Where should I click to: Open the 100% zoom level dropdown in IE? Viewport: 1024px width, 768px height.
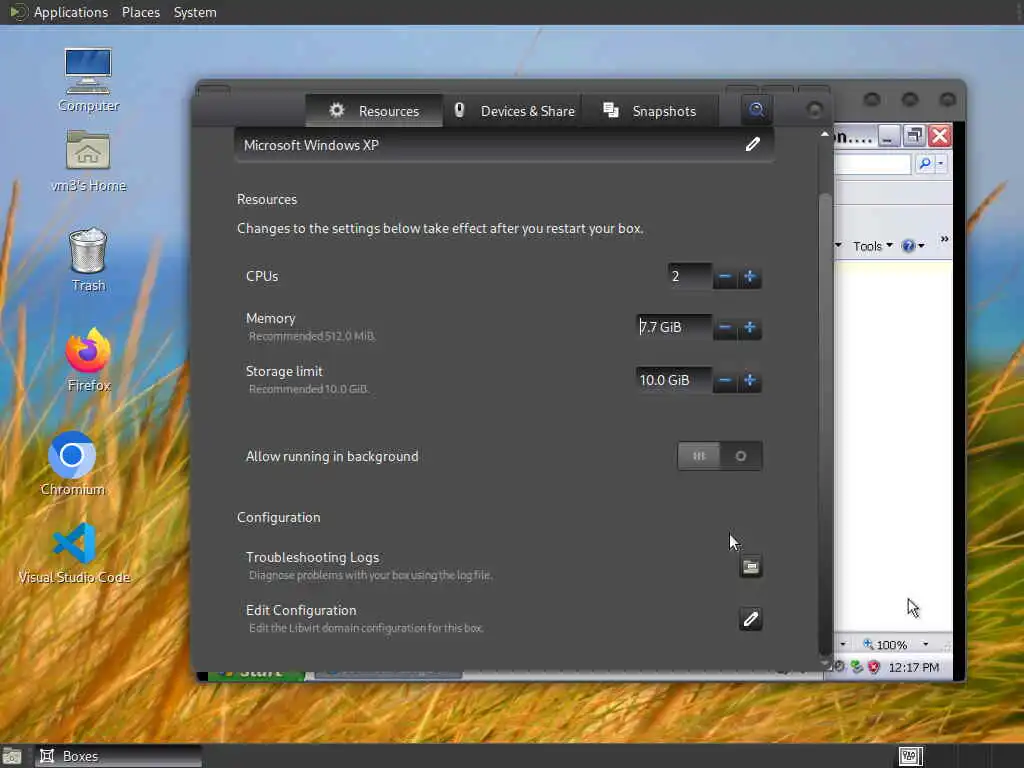(x=925, y=645)
